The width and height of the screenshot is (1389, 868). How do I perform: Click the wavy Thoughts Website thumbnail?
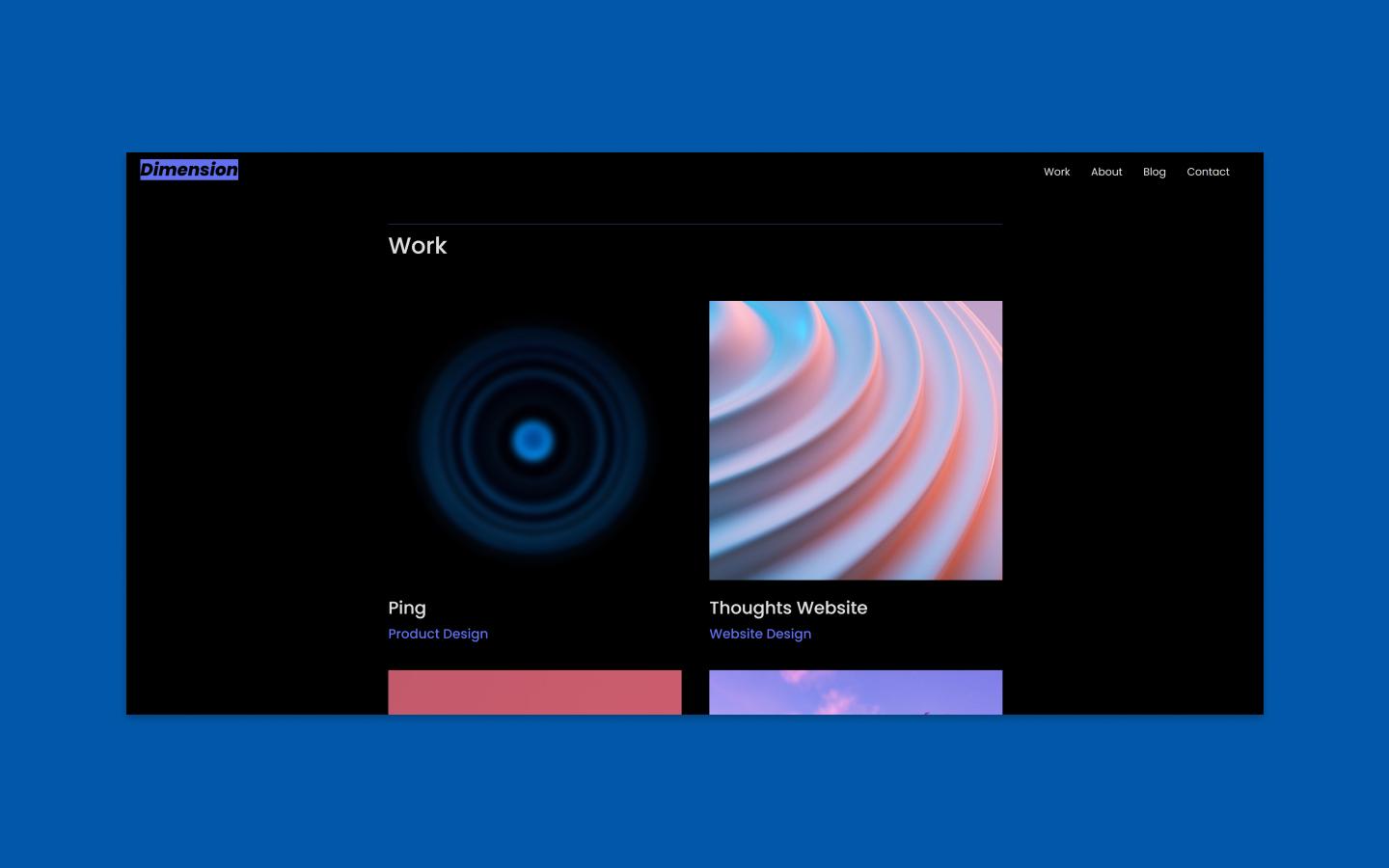[x=856, y=440]
